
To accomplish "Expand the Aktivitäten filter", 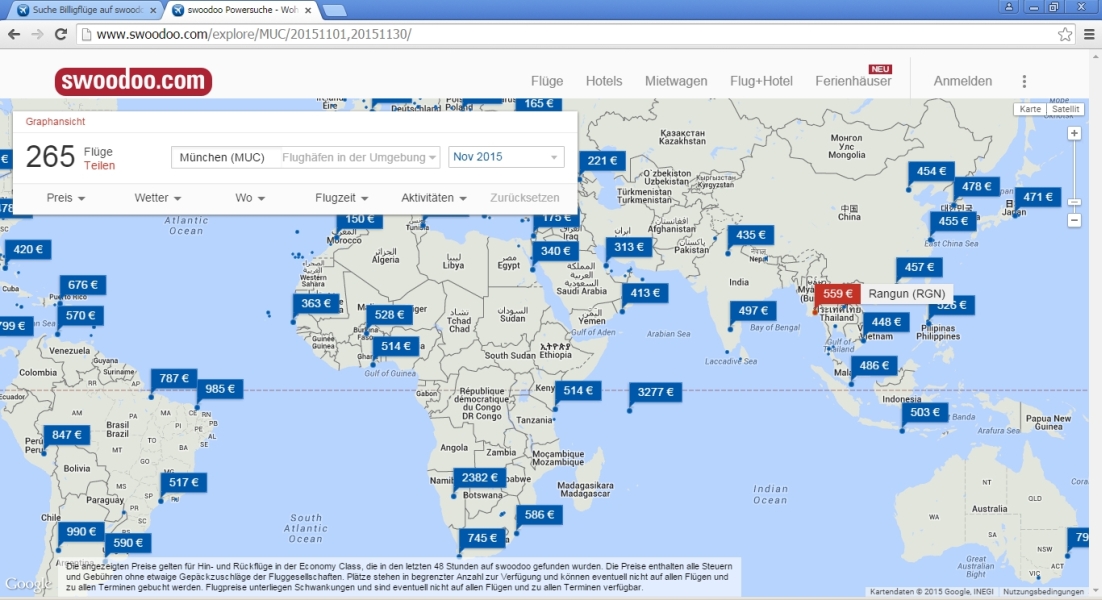I will (x=434, y=198).
